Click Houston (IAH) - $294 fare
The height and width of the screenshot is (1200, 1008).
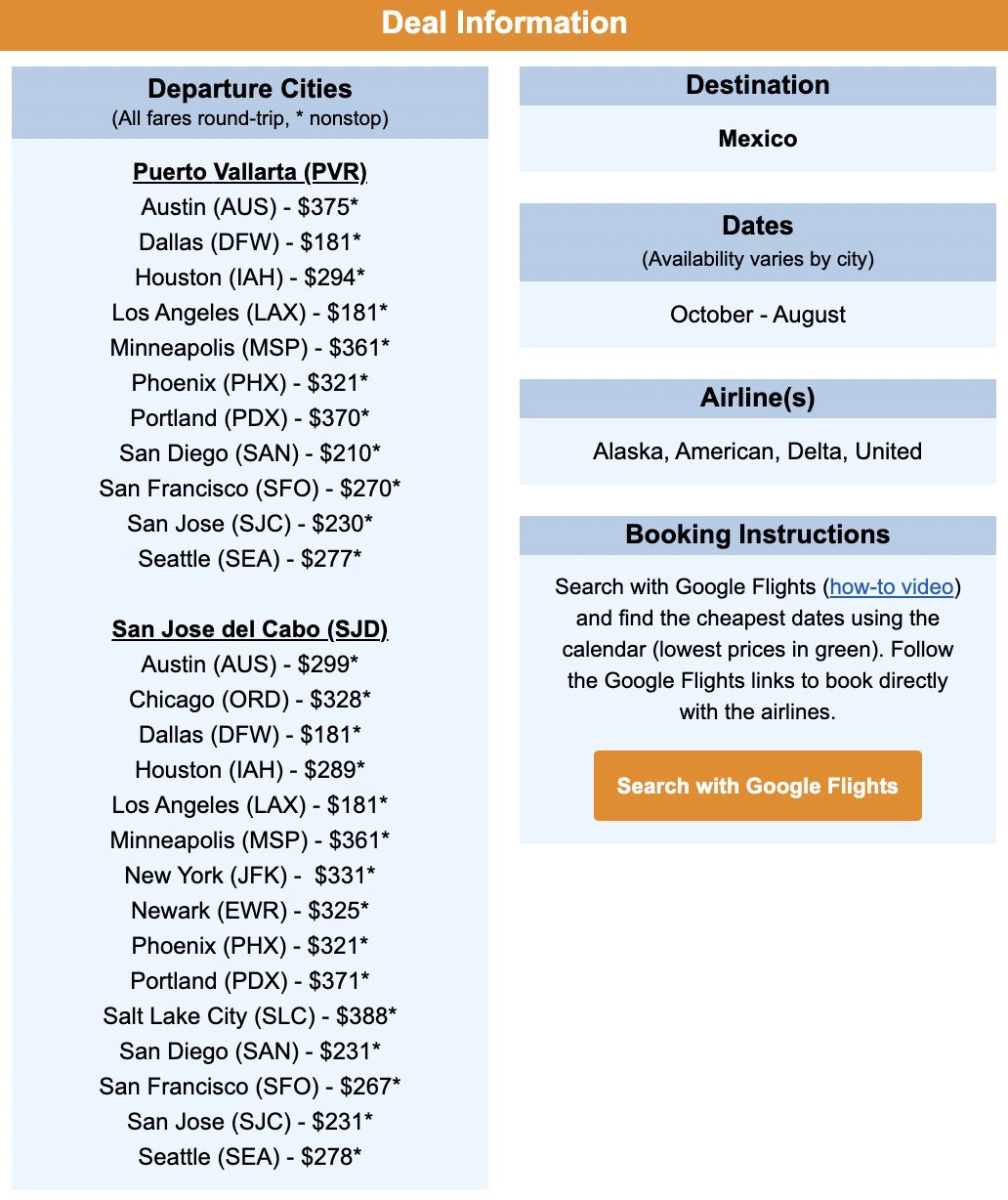(250, 278)
